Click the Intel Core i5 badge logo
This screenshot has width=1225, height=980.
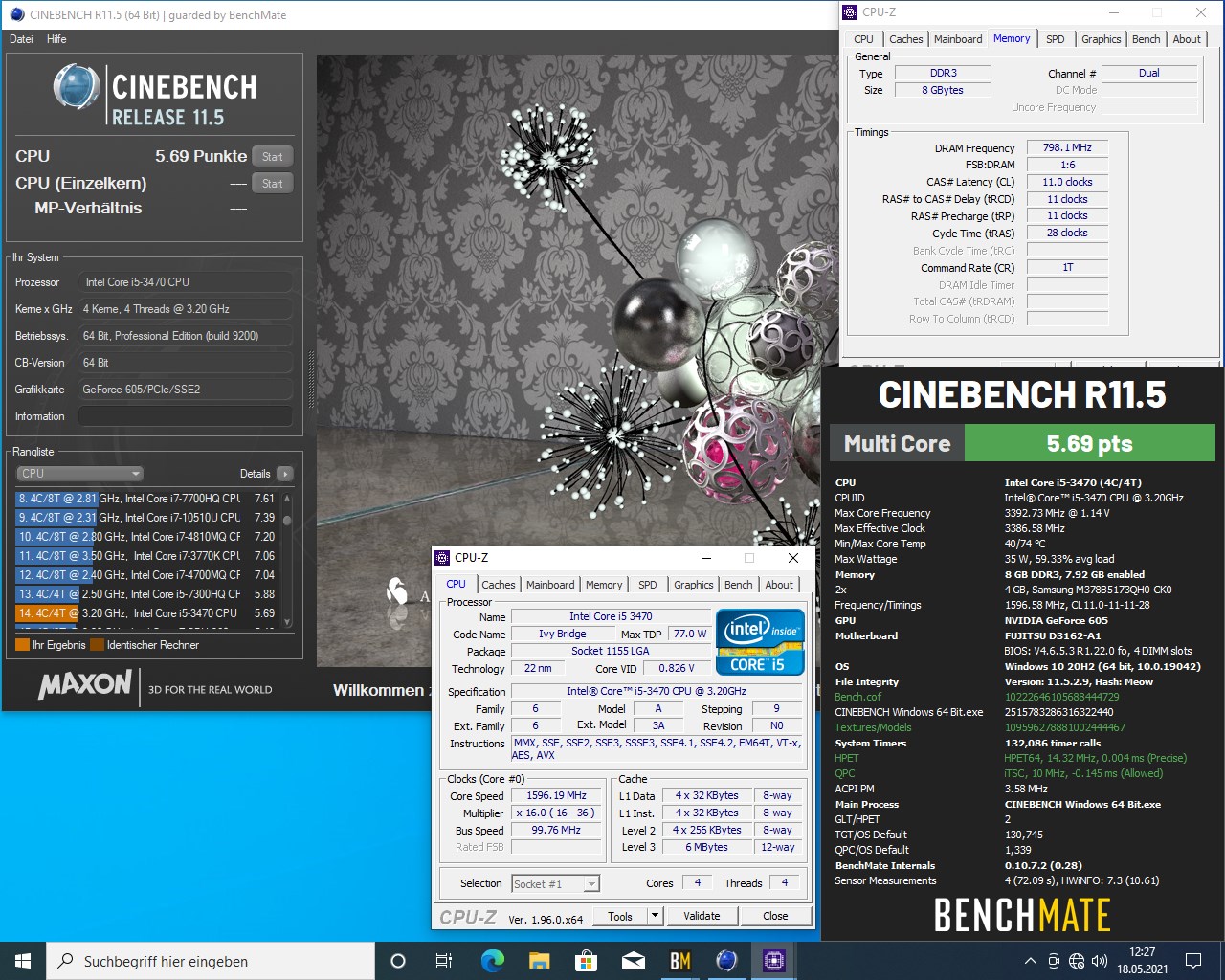[x=760, y=642]
